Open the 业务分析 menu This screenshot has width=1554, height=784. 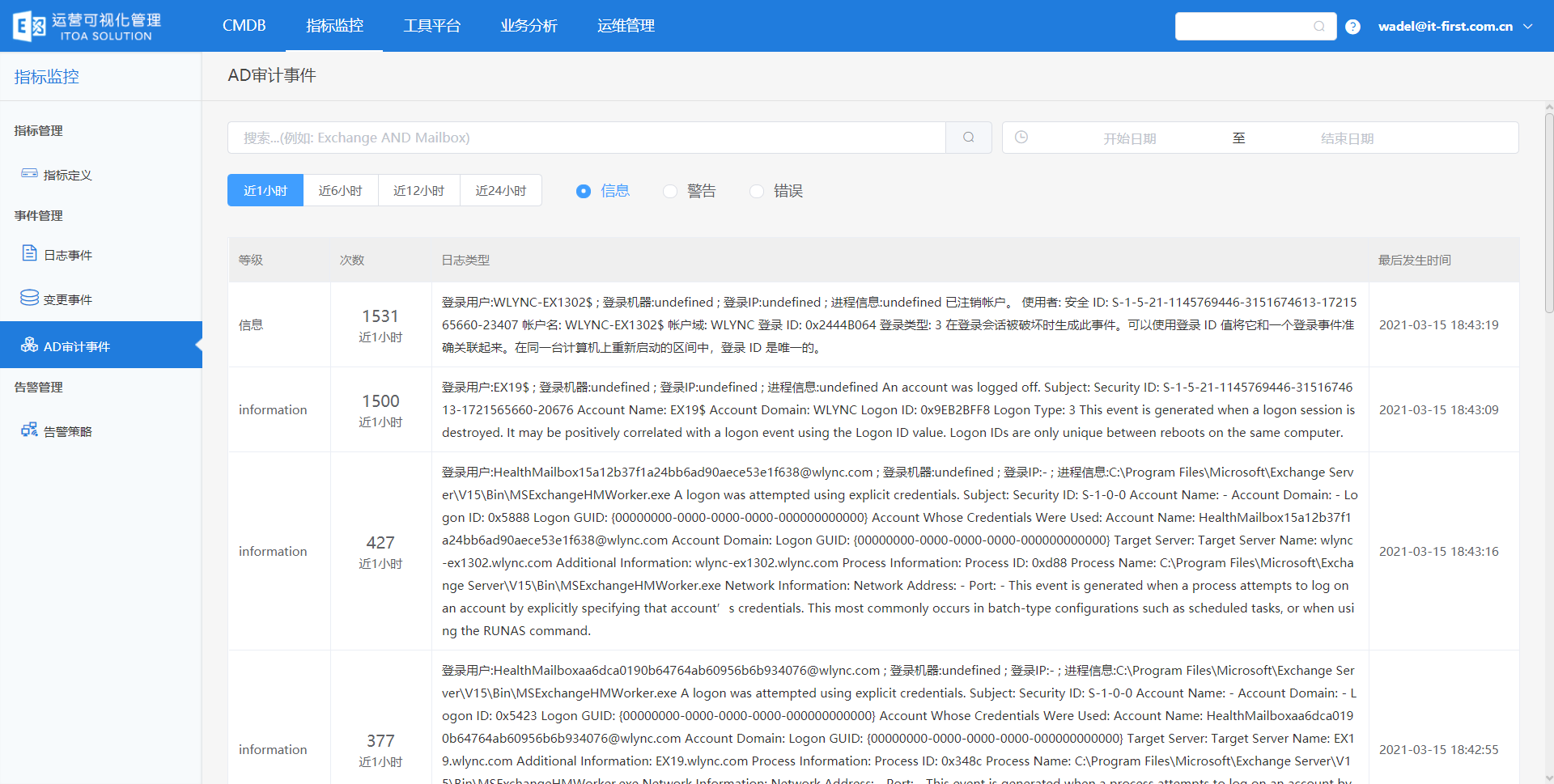click(x=529, y=26)
